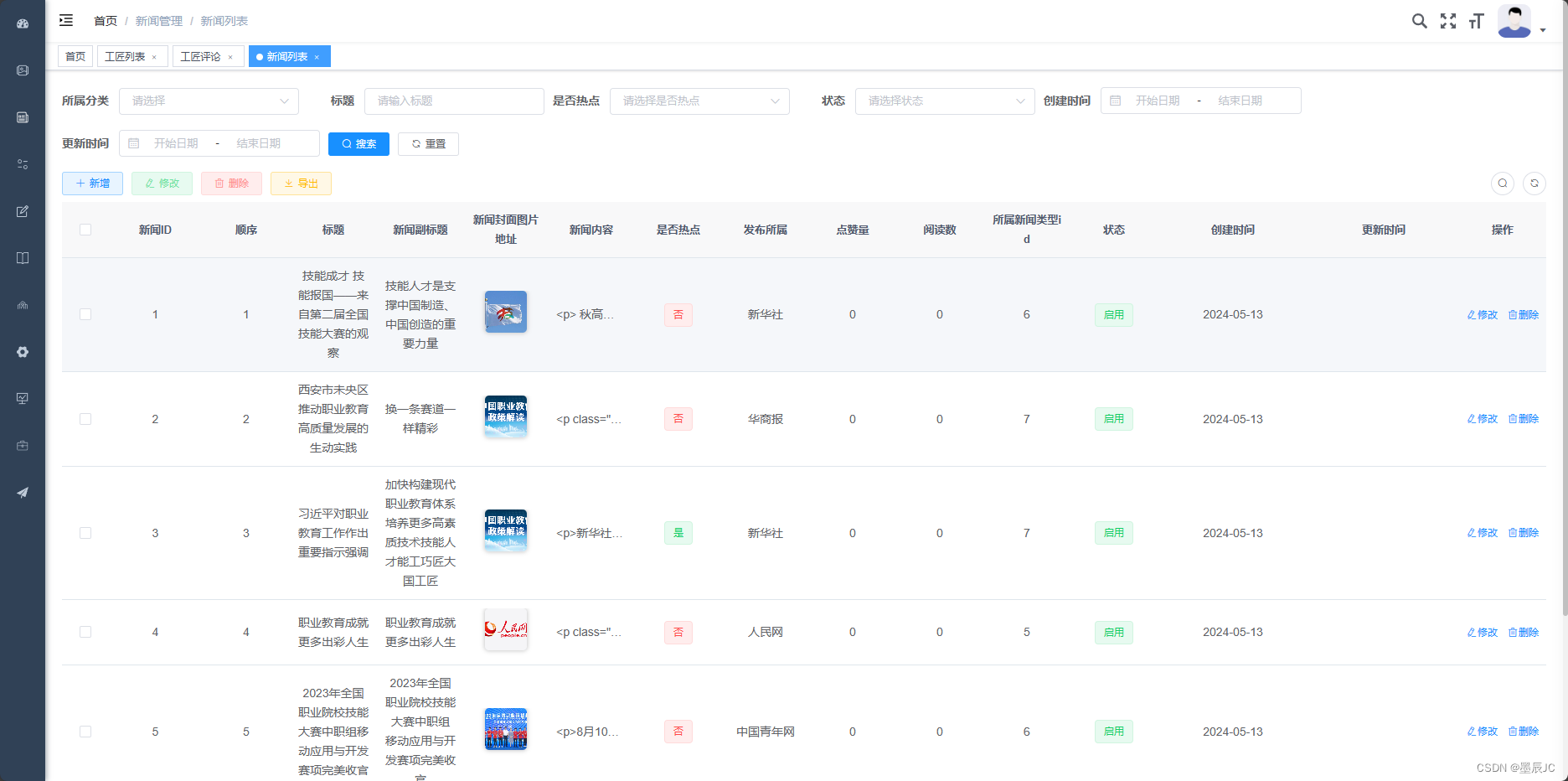1568x781 pixels.
Task: Close the 新闻列表 tab
Action: click(317, 57)
